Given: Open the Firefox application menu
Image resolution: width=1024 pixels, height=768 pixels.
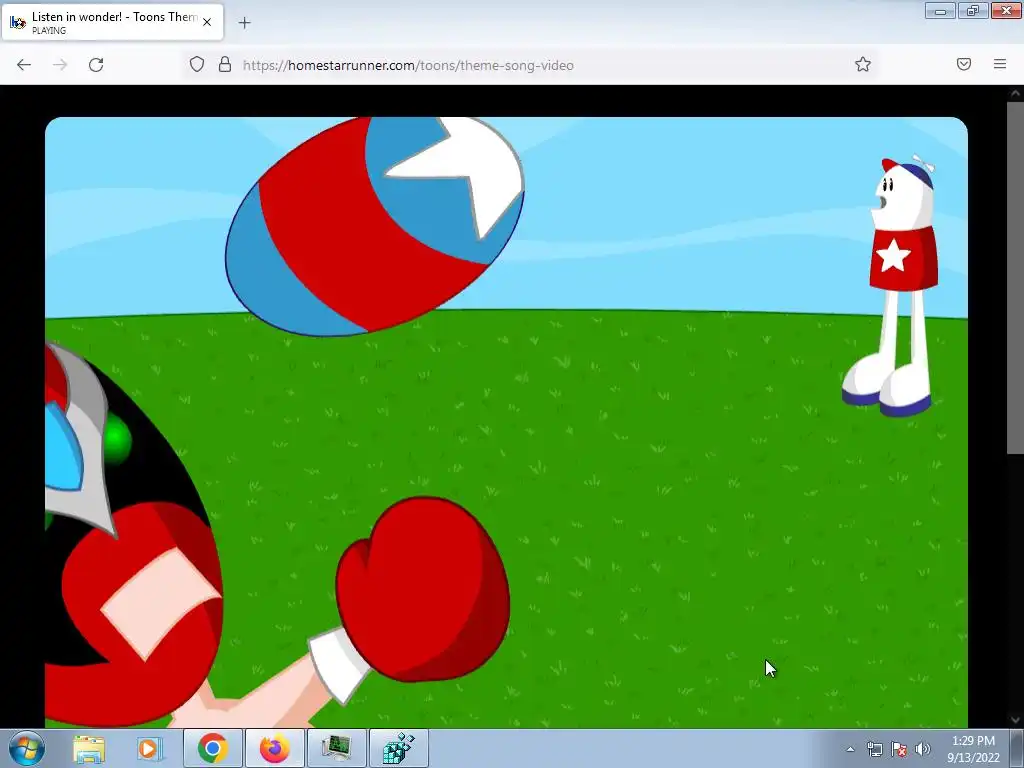Looking at the screenshot, I should pos(1000,64).
